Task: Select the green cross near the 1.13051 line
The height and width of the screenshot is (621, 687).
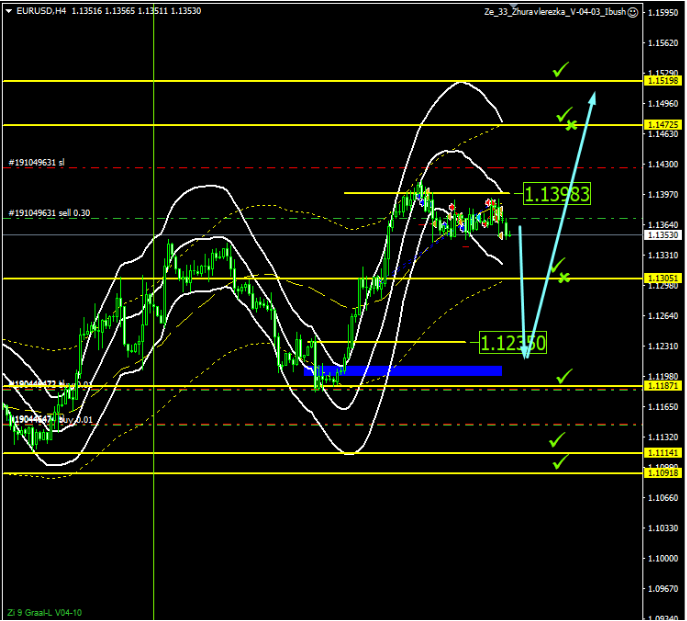Action: (565, 277)
